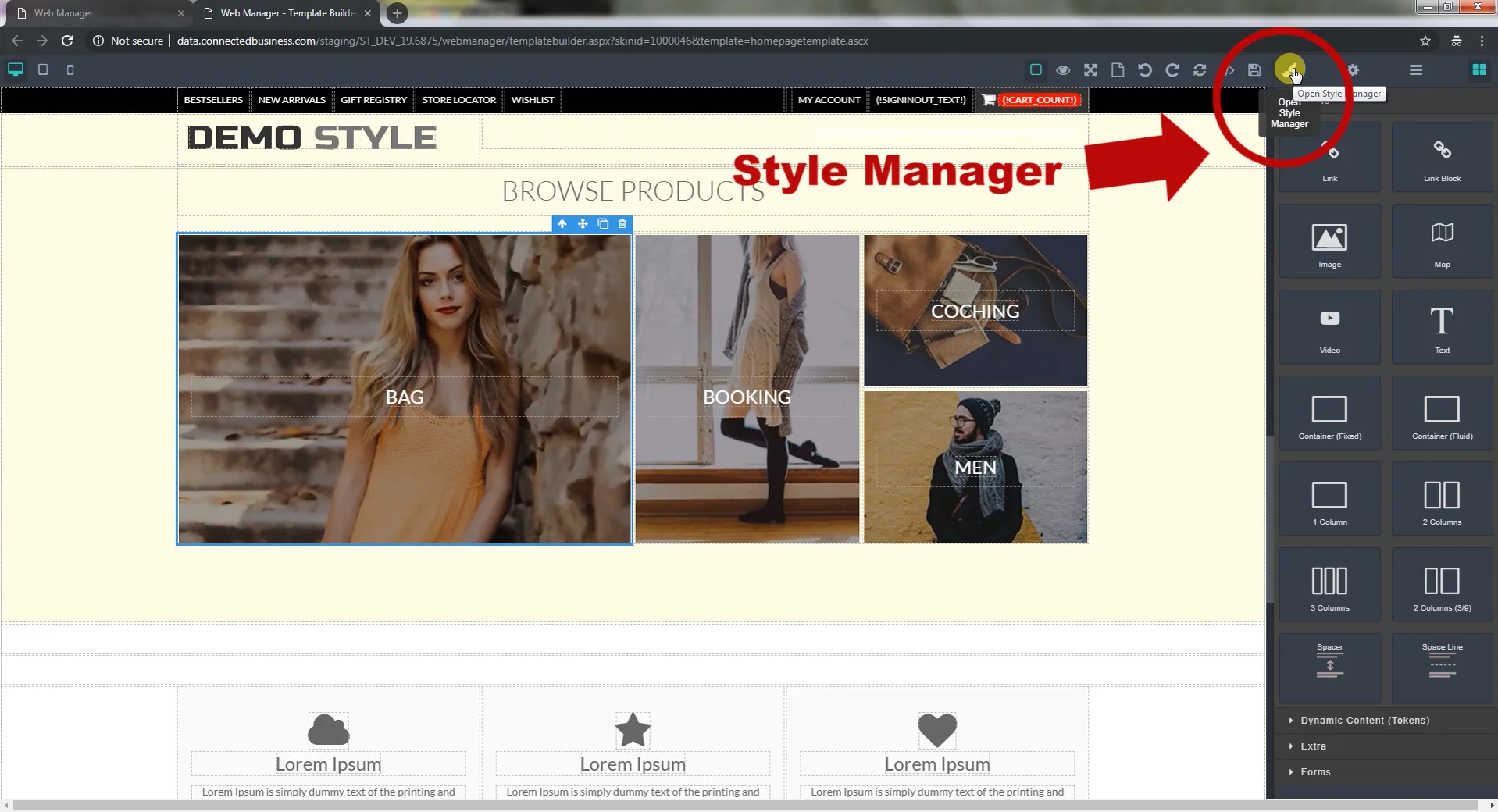Open template builder settings via gear icon
Screen dimensions: 1498x812
pyautogui.click(x=1354, y=69)
